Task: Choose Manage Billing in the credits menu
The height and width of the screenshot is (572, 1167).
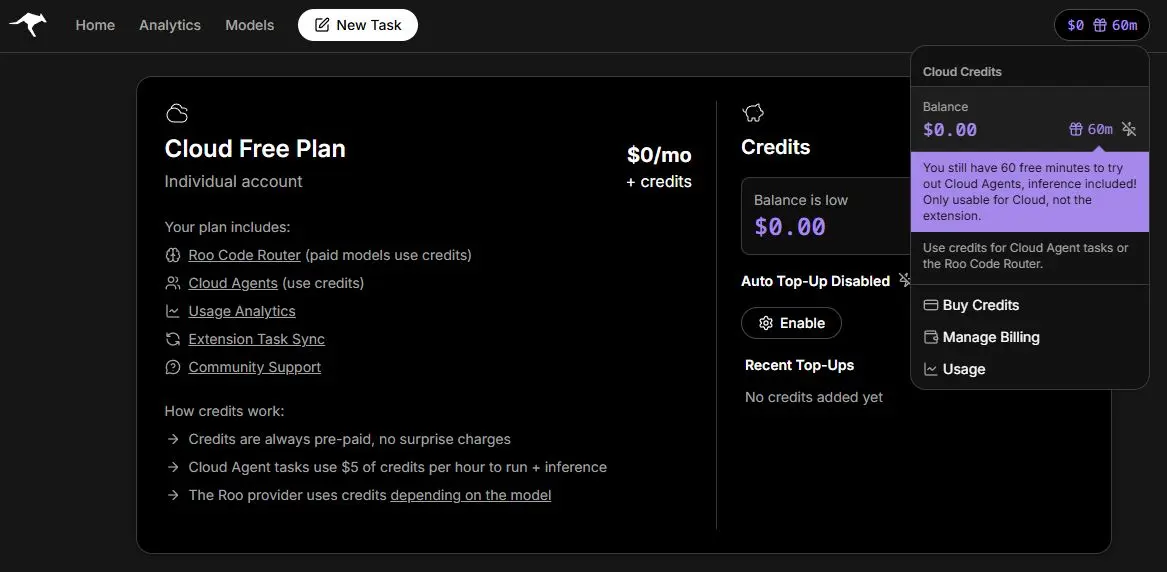Action: pos(990,337)
